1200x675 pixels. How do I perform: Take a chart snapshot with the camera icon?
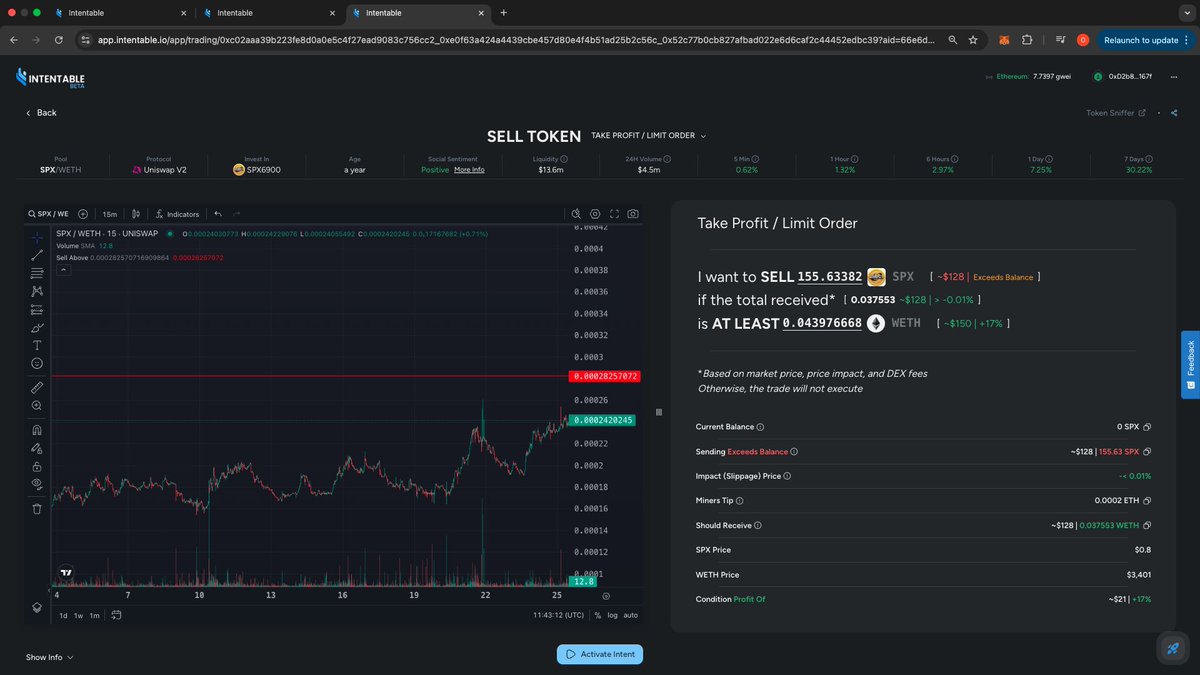point(633,213)
